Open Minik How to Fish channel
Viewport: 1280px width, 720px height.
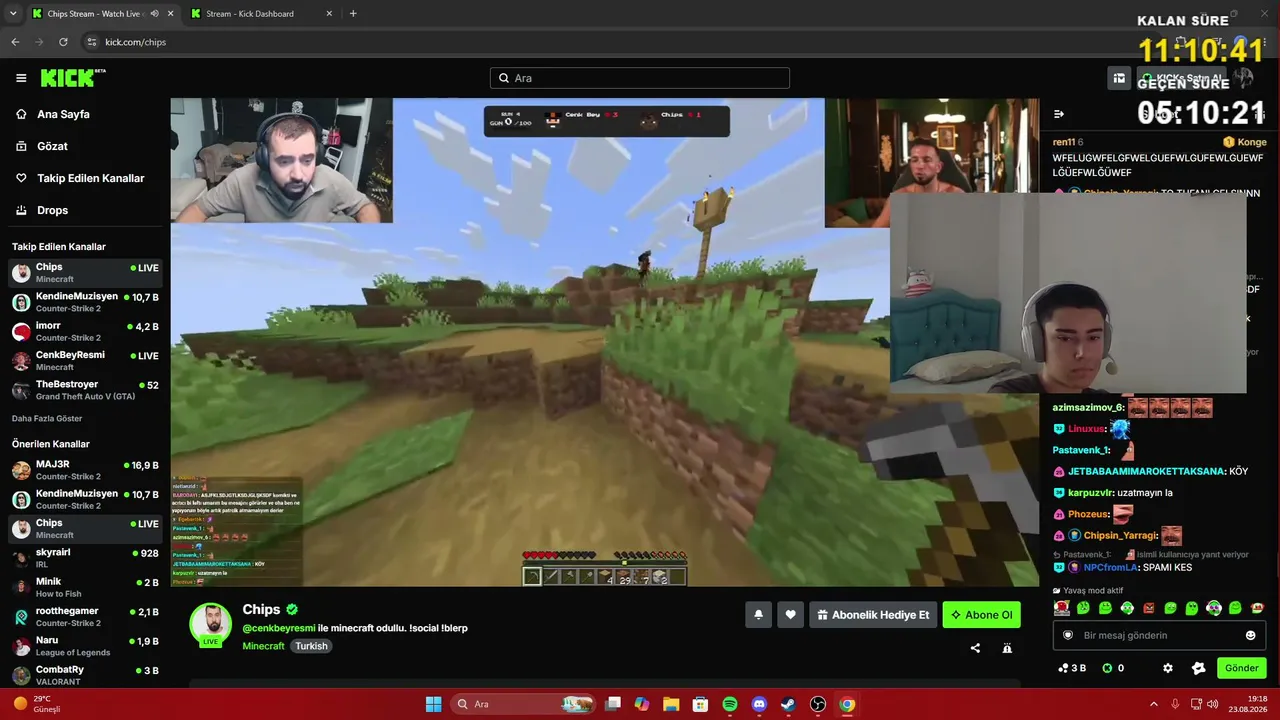[x=85, y=587]
